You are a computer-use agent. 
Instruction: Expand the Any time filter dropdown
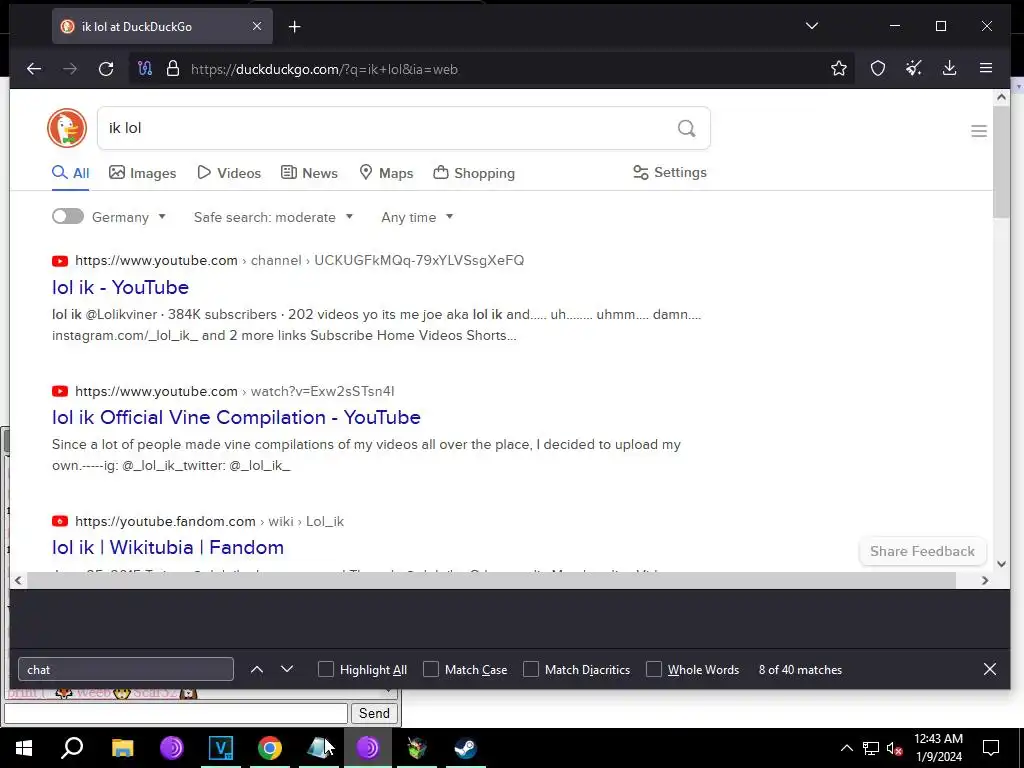pos(417,217)
